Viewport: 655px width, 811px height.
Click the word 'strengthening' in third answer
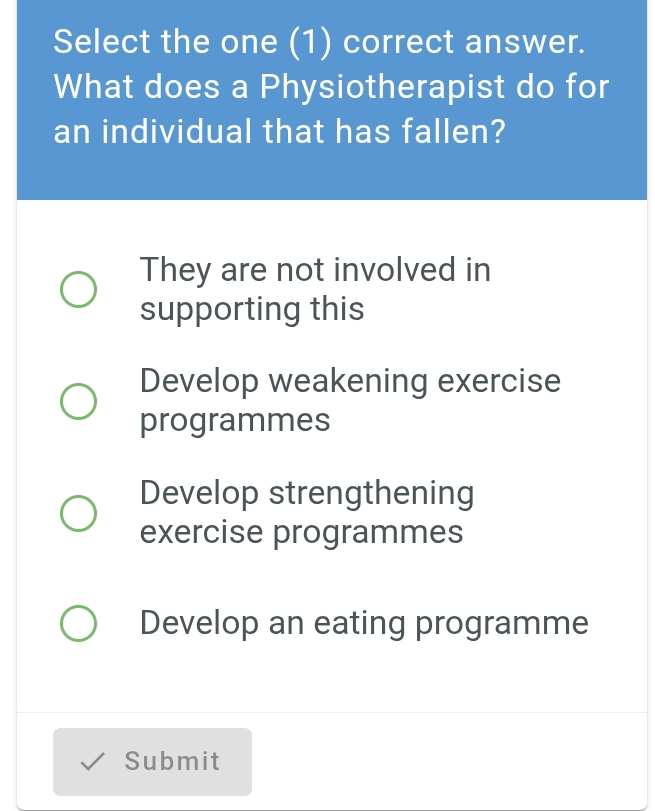372,493
